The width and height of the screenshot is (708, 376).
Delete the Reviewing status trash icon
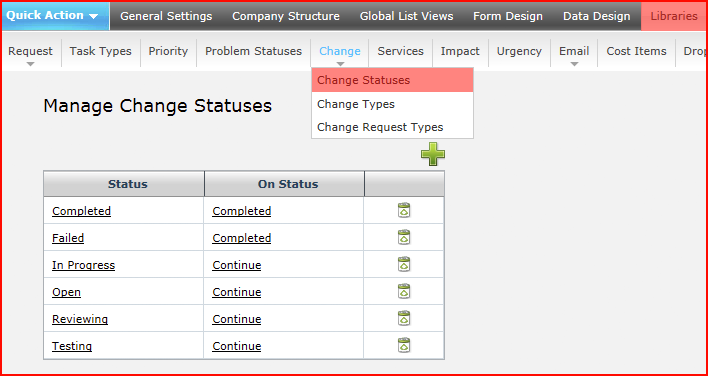pyautogui.click(x=404, y=318)
